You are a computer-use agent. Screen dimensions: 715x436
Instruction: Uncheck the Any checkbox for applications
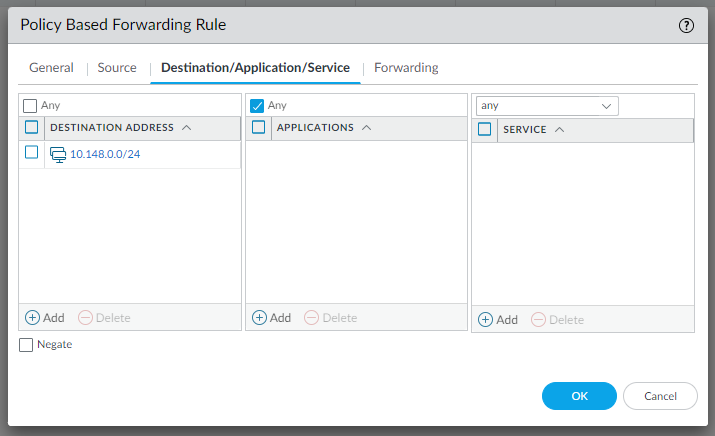[257, 105]
